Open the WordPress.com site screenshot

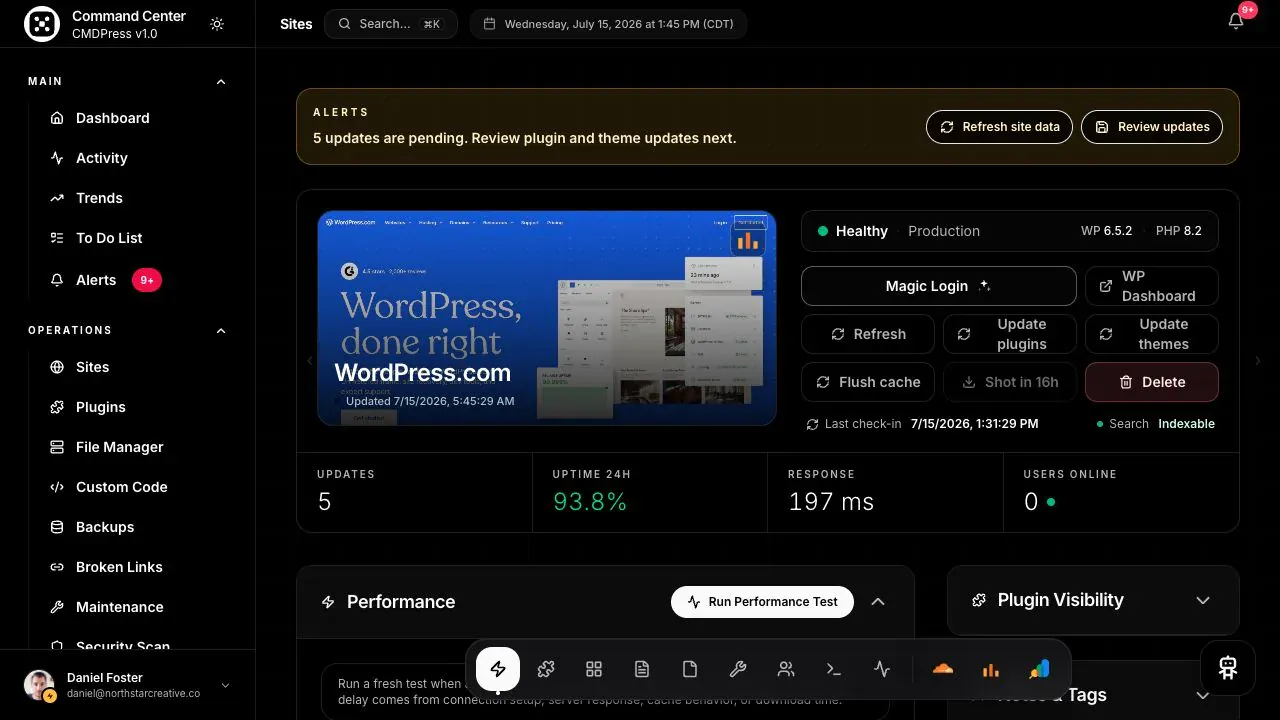pyautogui.click(x=547, y=318)
